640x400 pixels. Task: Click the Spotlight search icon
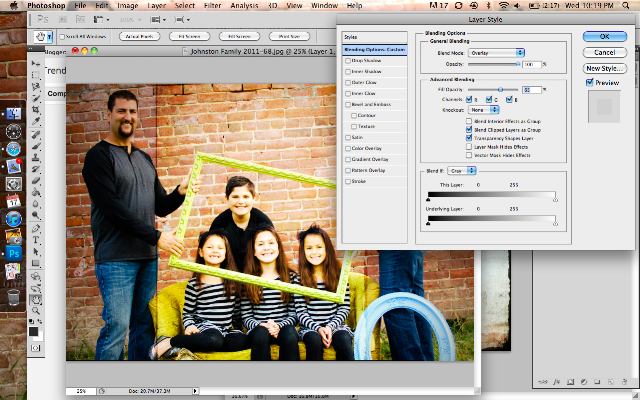click(625, 5)
